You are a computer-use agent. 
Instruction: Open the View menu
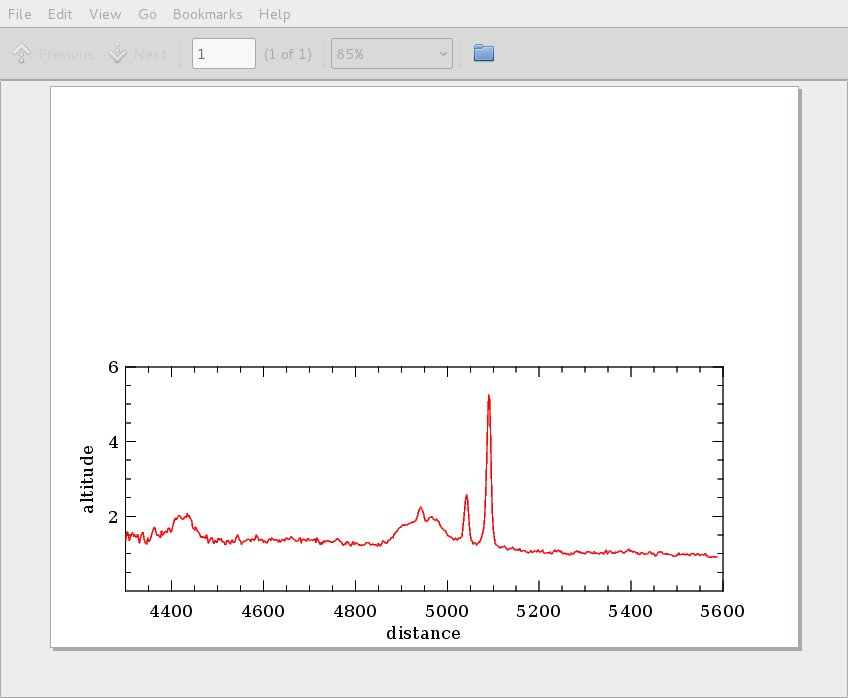coord(105,14)
